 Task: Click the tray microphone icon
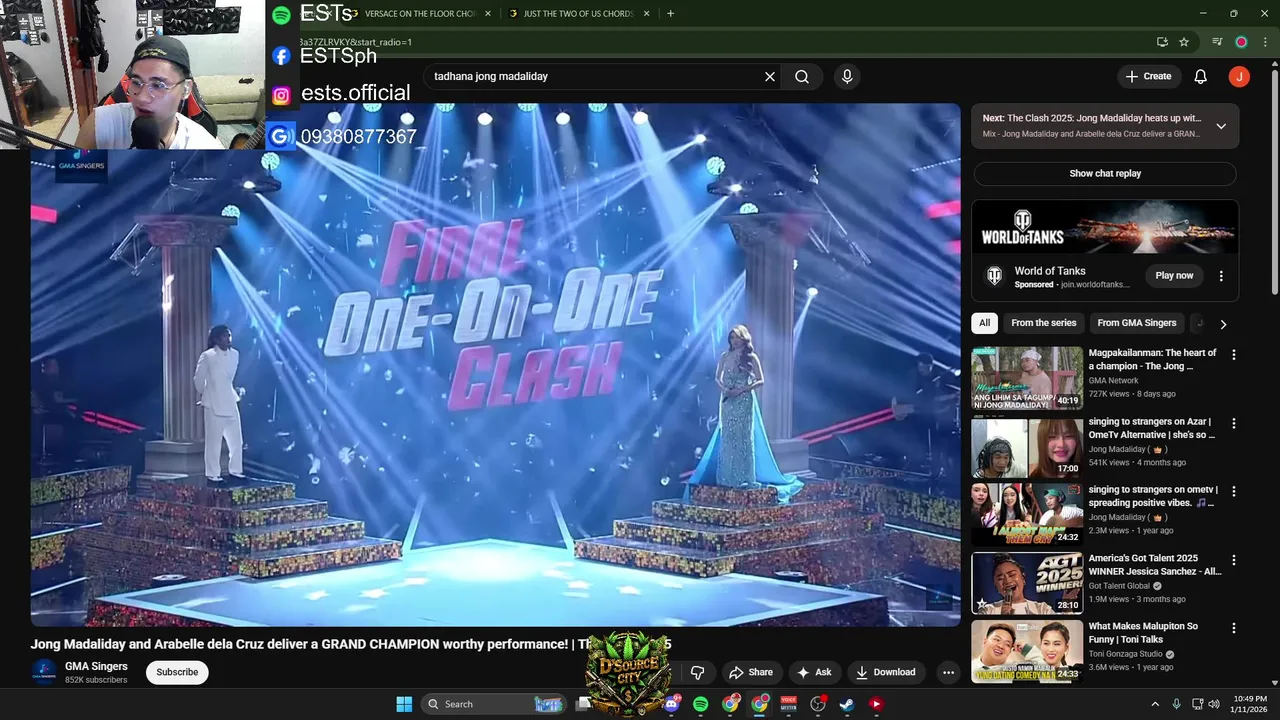coord(1176,704)
